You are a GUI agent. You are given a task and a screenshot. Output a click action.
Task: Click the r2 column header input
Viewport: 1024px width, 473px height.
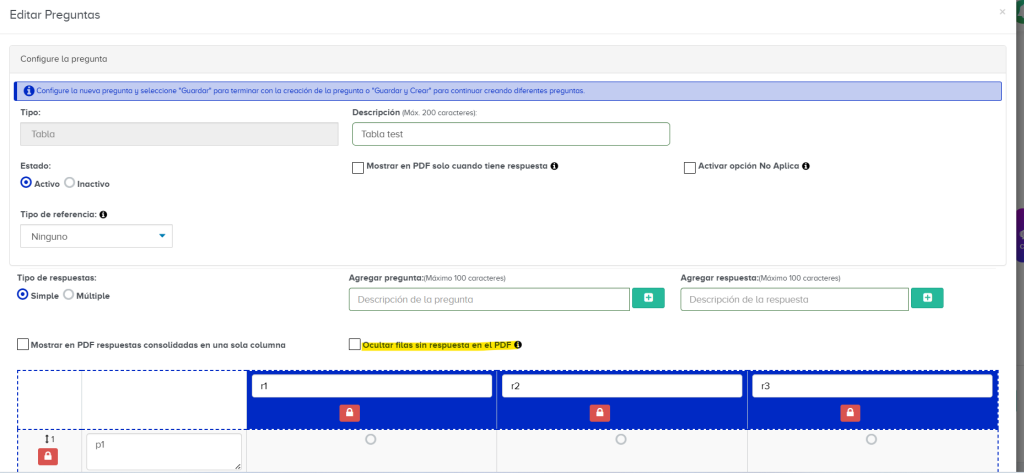622,386
